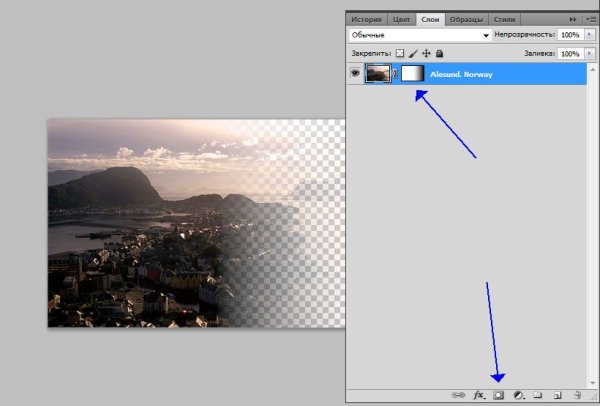This screenshot has height=406, width=600.
Task: Expand the Непрозрачность opacity slider arrow
Action: click(590, 34)
